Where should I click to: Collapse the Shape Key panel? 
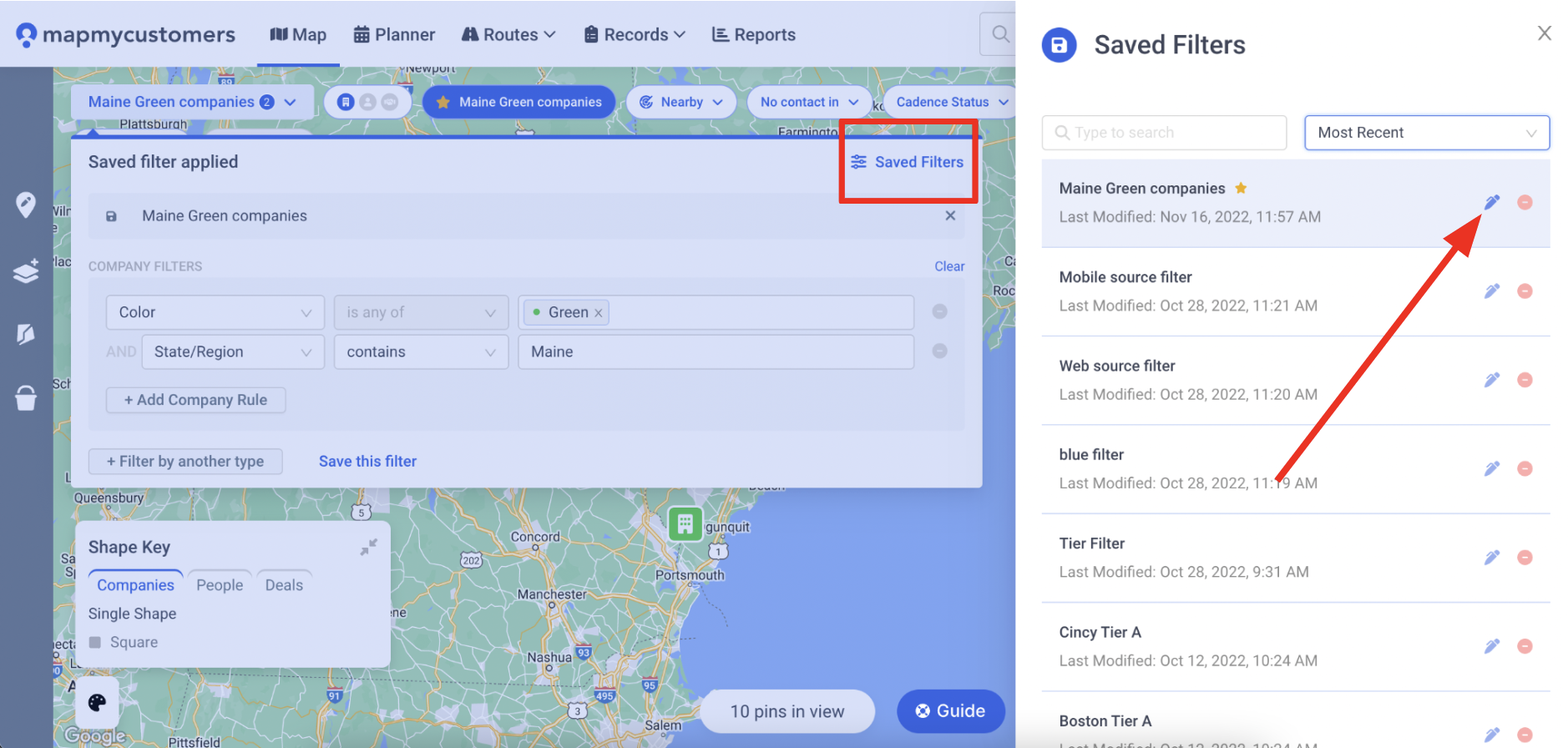[x=368, y=547]
